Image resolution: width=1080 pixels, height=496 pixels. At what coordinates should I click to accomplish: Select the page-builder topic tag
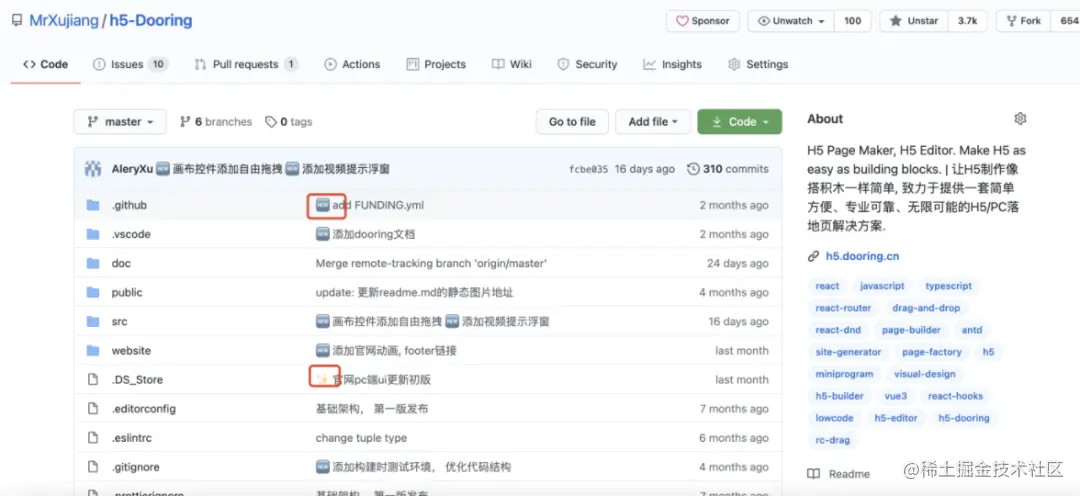(x=911, y=330)
